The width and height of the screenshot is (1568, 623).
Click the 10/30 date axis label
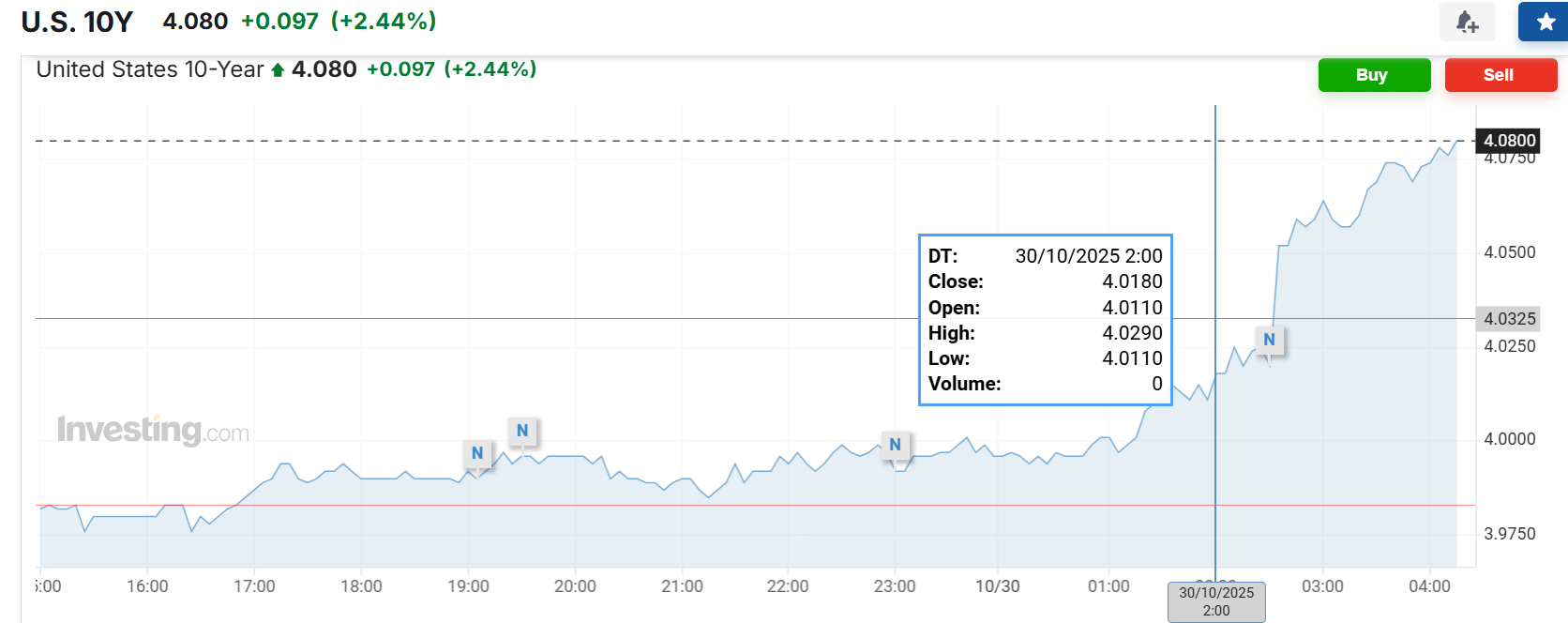[997, 586]
